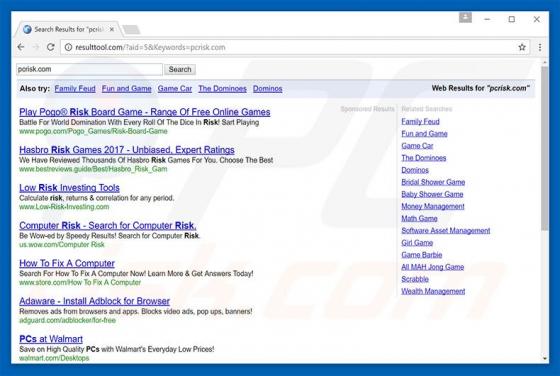Click the scrollbar down arrow

pyautogui.click(x=545, y=359)
